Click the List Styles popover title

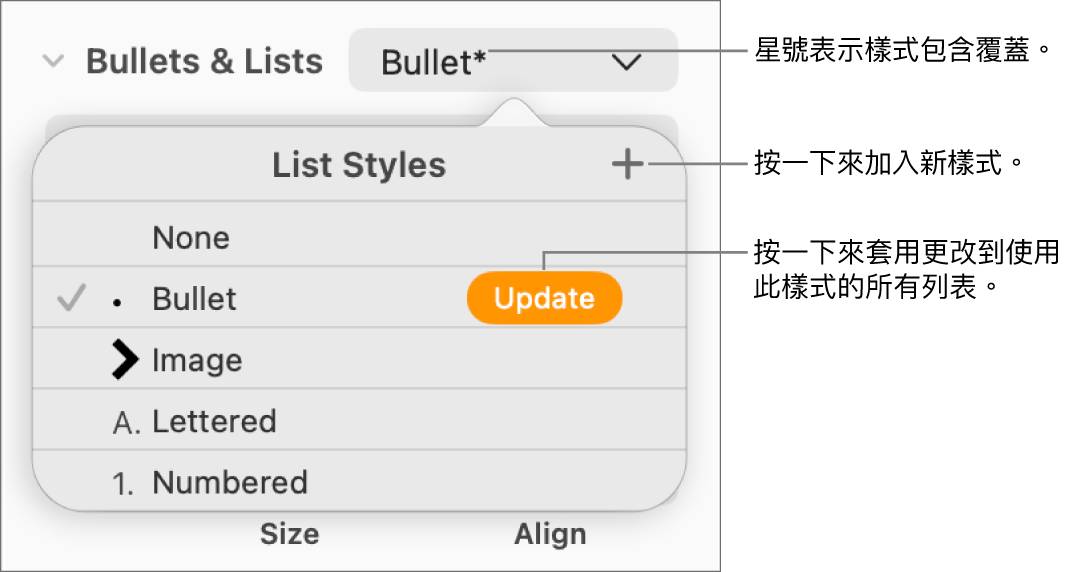(359, 166)
